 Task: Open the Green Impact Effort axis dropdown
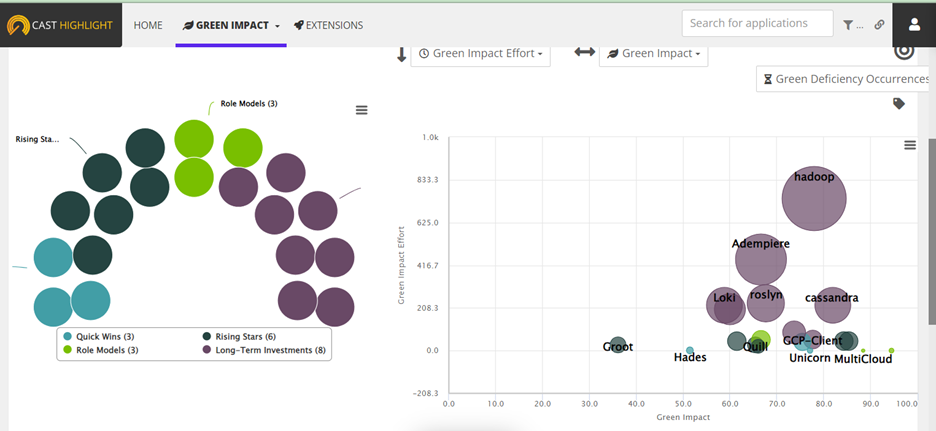coord(482,53)
